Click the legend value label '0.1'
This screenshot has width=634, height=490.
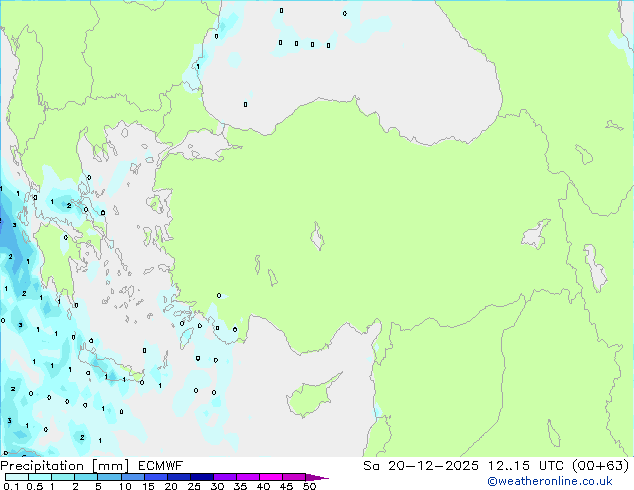tap(11, 486)
